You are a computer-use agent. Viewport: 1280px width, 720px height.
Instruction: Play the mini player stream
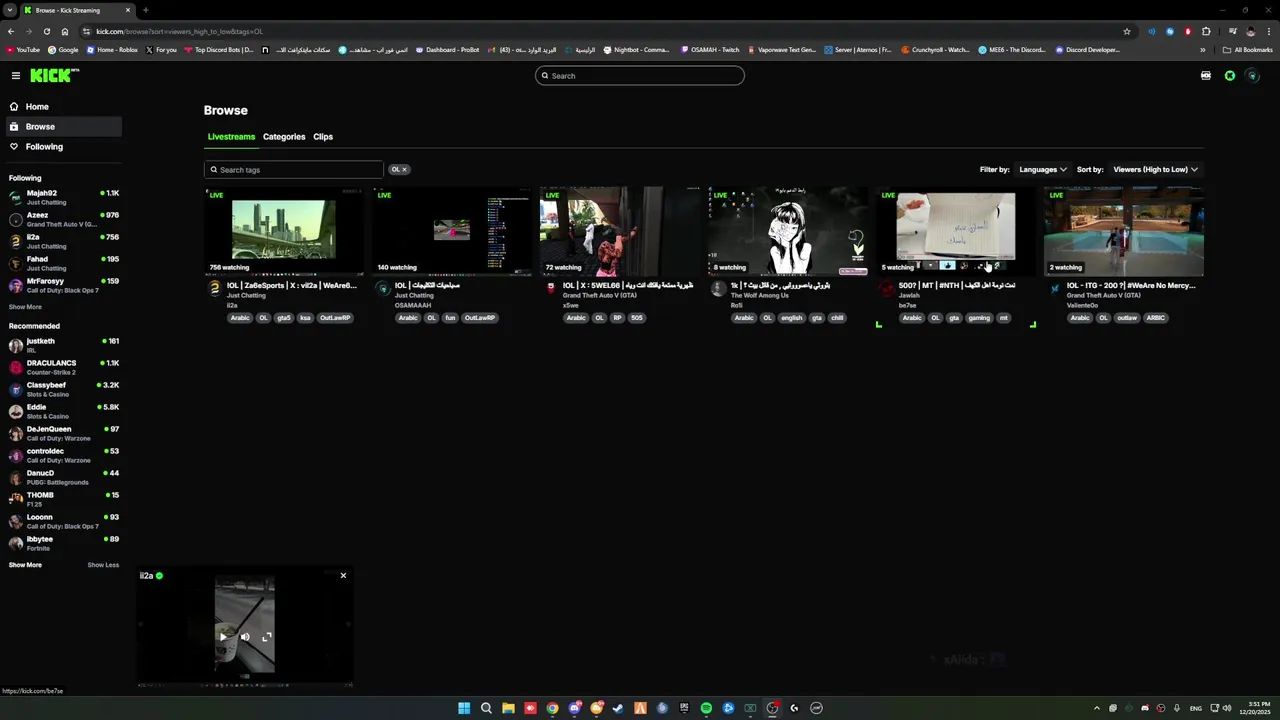pos(223,637)
